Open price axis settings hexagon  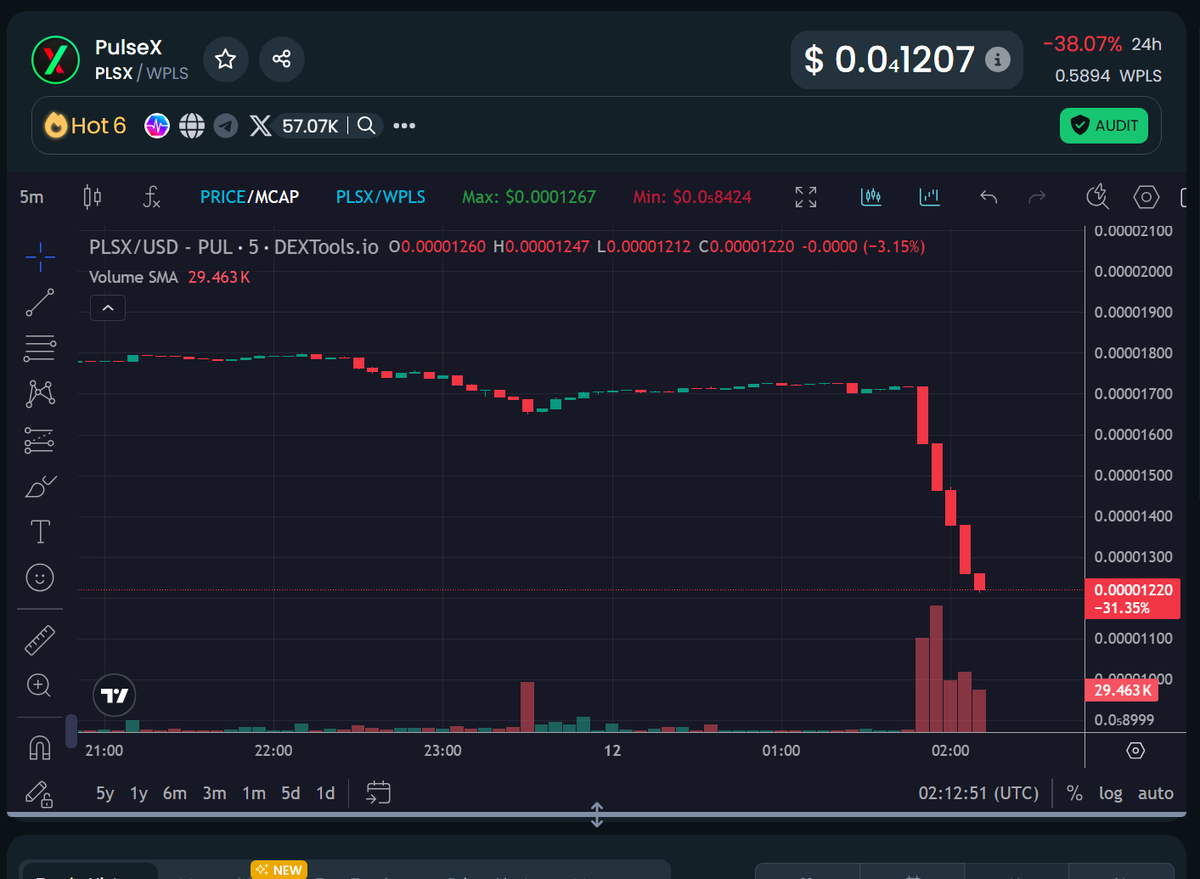[x=1135, y=750]
